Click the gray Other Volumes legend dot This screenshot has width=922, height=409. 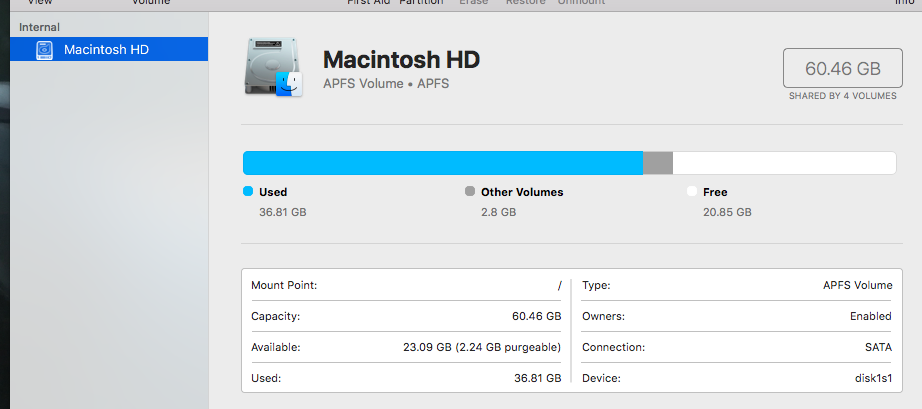[x=470, y=192]
